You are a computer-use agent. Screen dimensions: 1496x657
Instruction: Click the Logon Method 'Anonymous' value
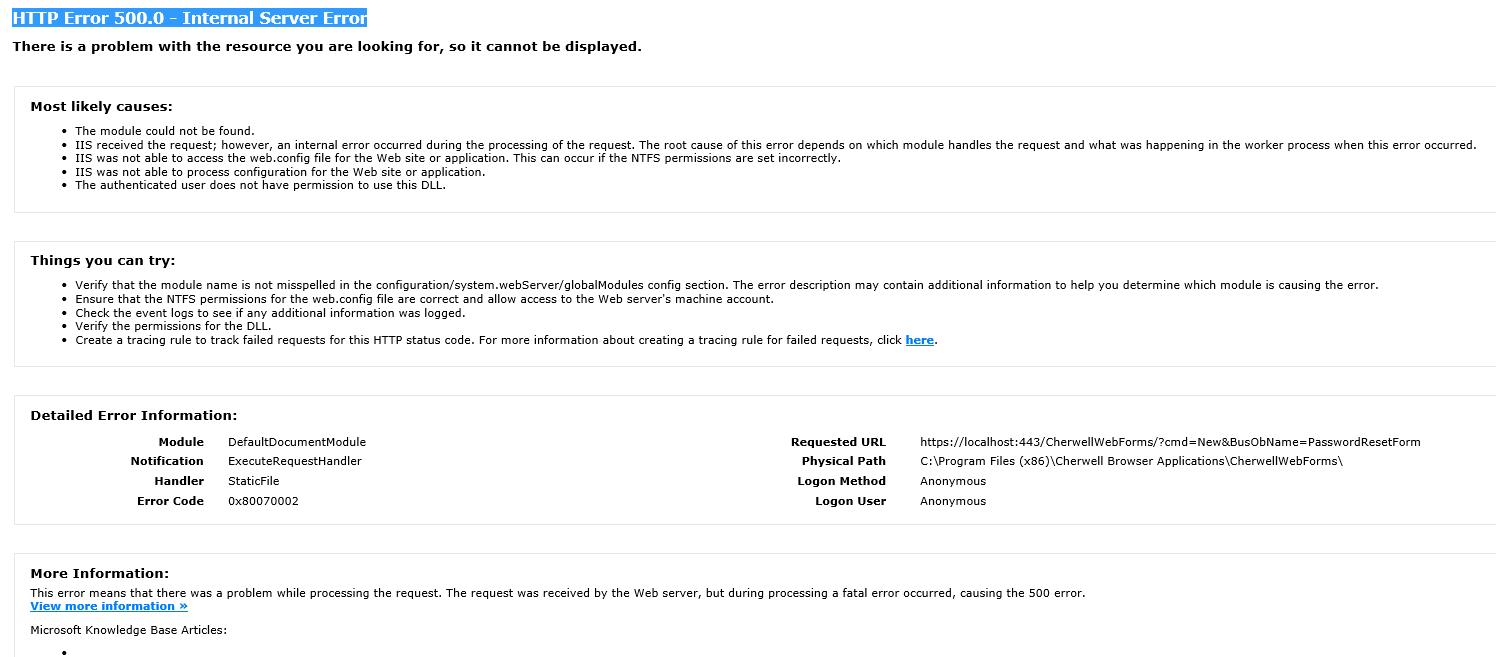pyautogui.click(x=953, y=481)
